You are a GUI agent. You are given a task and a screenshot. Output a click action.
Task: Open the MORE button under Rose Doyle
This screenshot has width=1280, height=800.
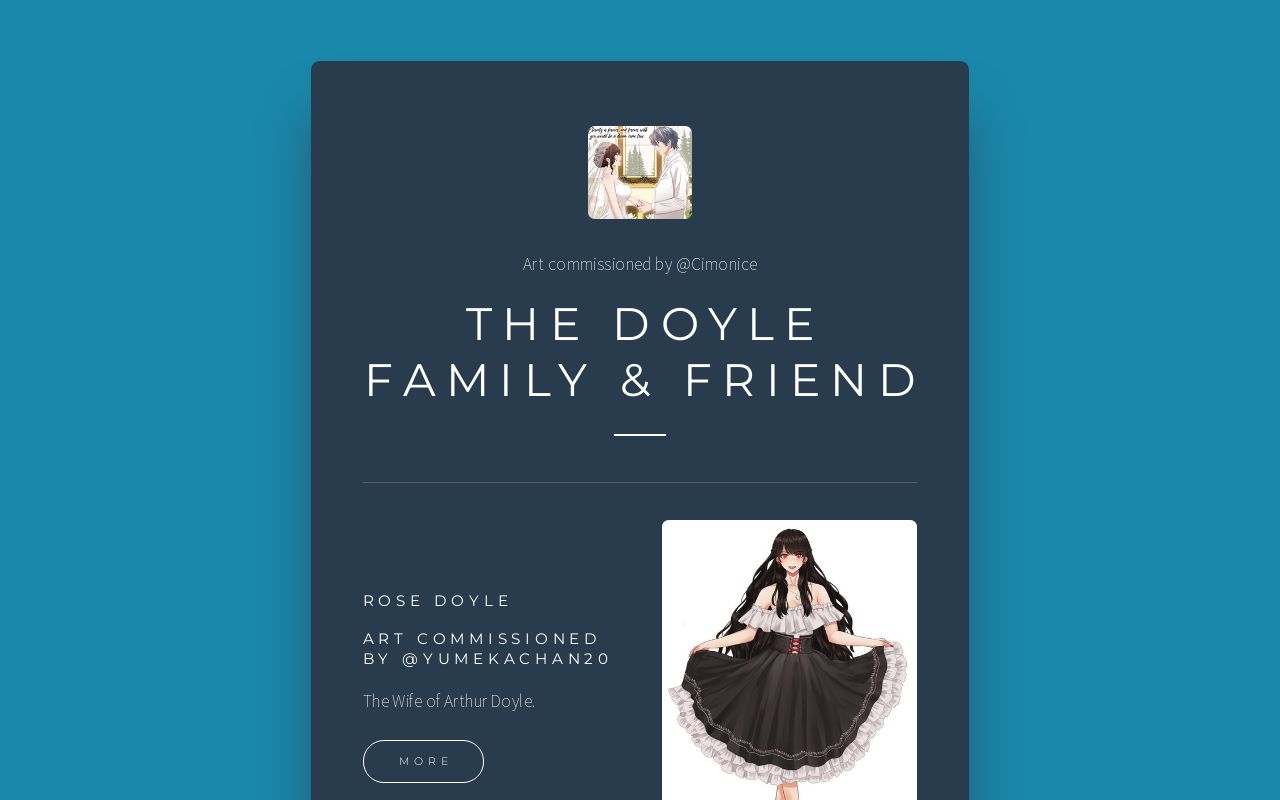click(x=423, y=761)
